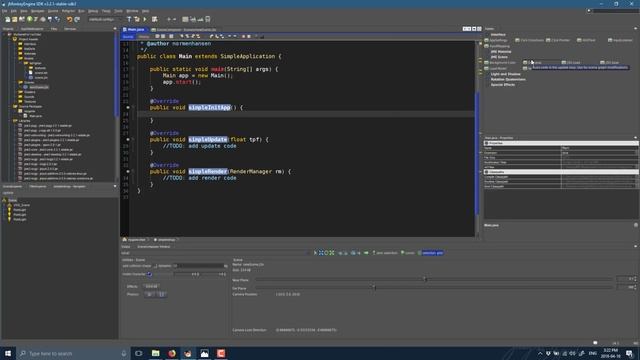Click the Source view button in editor
This screenshot has width=640, height=360.
coord(128,36)
